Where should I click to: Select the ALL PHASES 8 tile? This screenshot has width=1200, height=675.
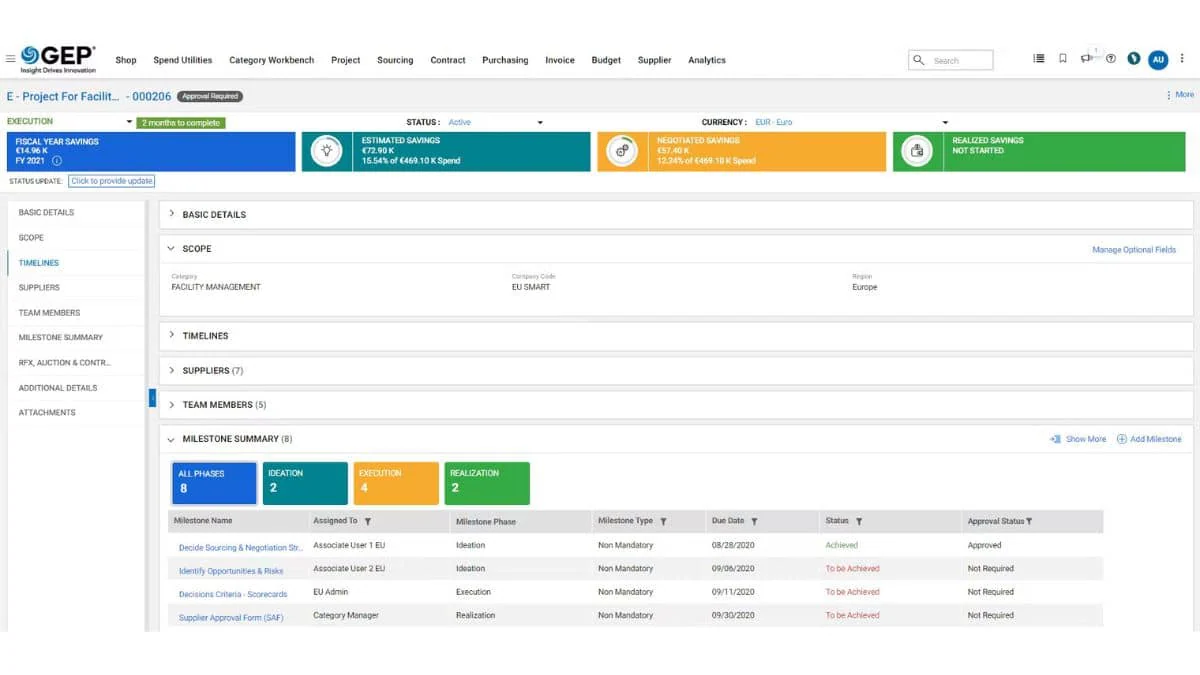click(x=214, y=483)
